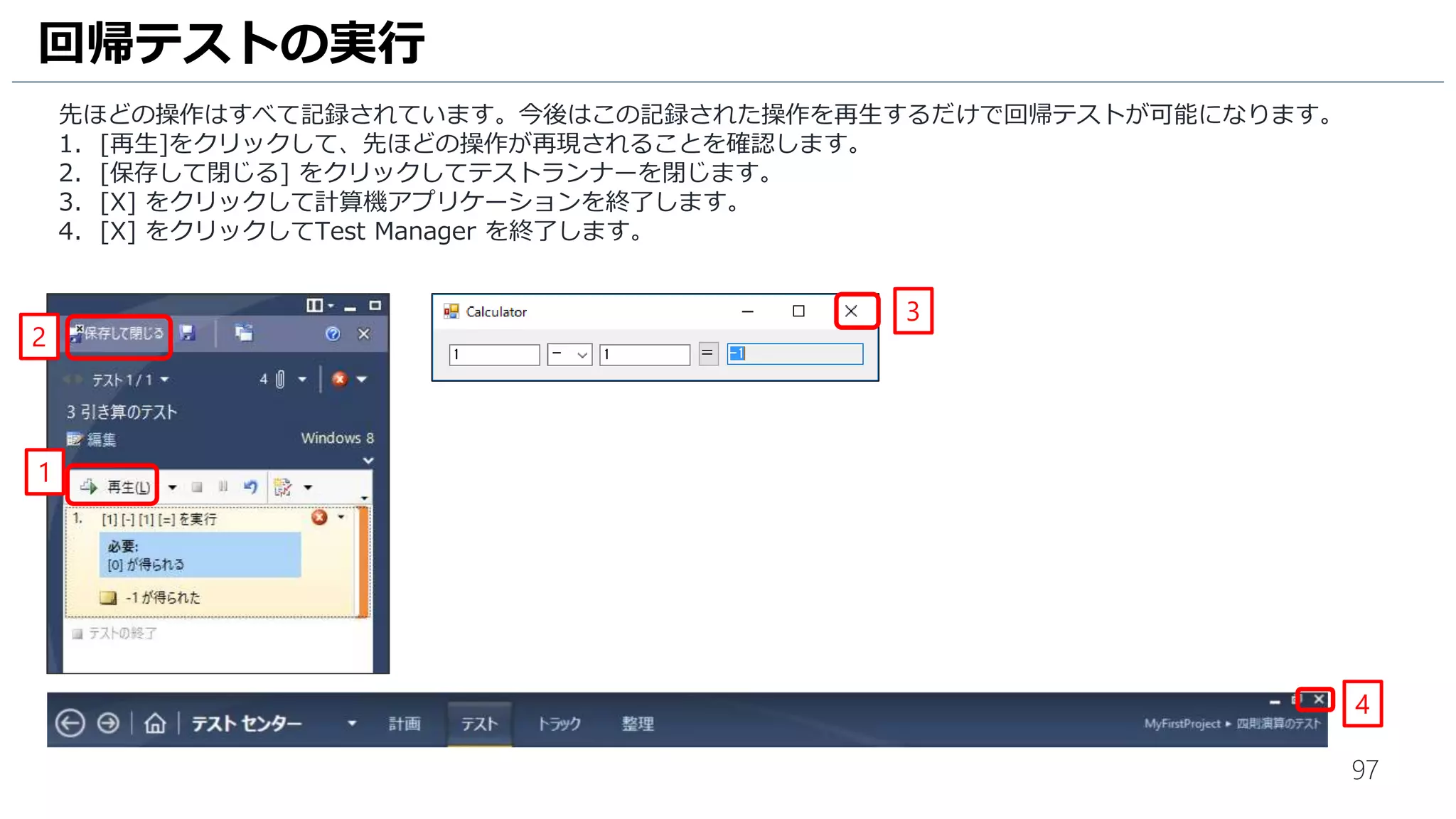Minimize the Test Manager window
This screenshot has height=819, width=1456.
pyautogui.click(x=1275, y=701)
